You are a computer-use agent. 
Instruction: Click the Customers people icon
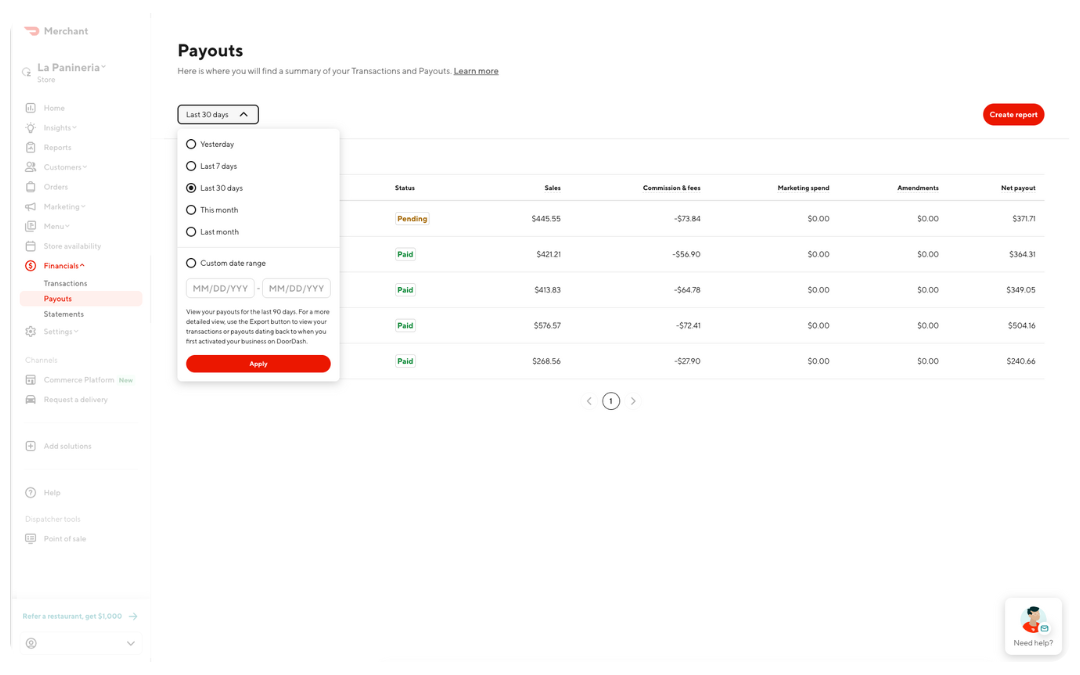[x=32, y=167]
